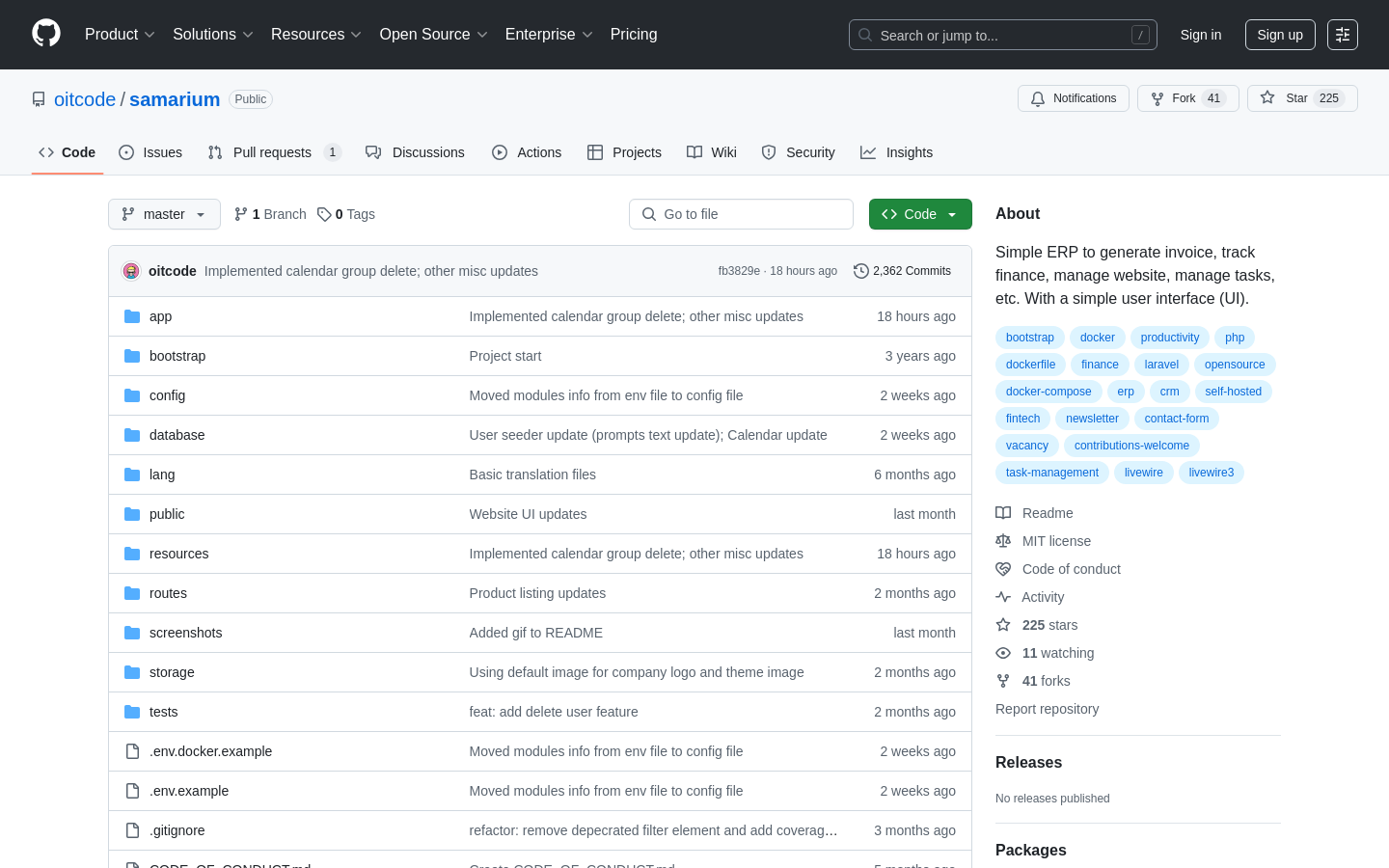
Task: Click the livewire3 topic tag
Action: click(x=1212, y=473)
